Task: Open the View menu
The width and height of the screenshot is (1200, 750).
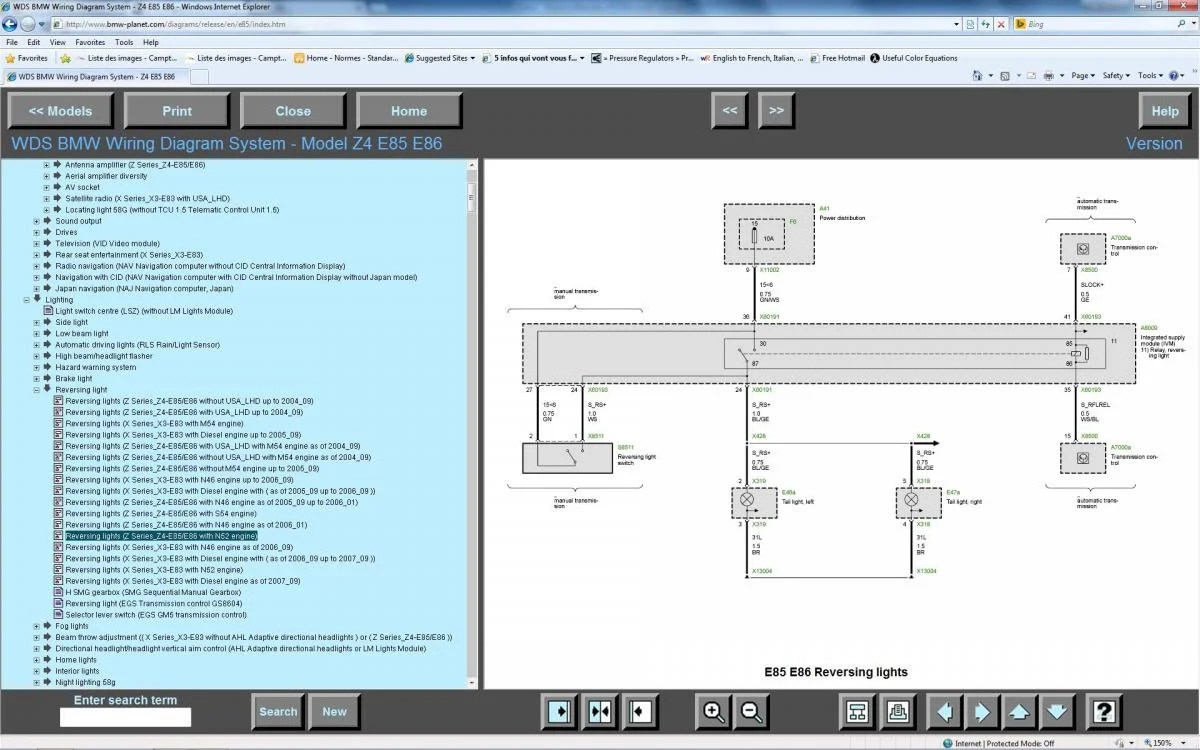Action: [x=58, y=43]
